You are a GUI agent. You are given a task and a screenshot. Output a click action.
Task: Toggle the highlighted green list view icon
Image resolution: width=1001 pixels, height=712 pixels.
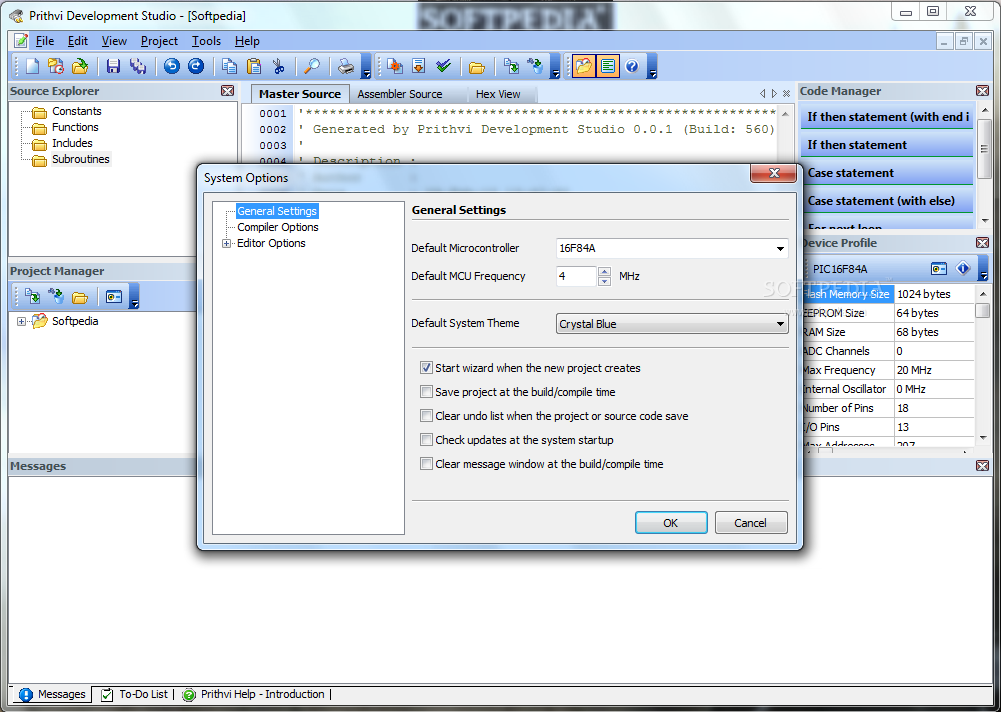[608, 66]
